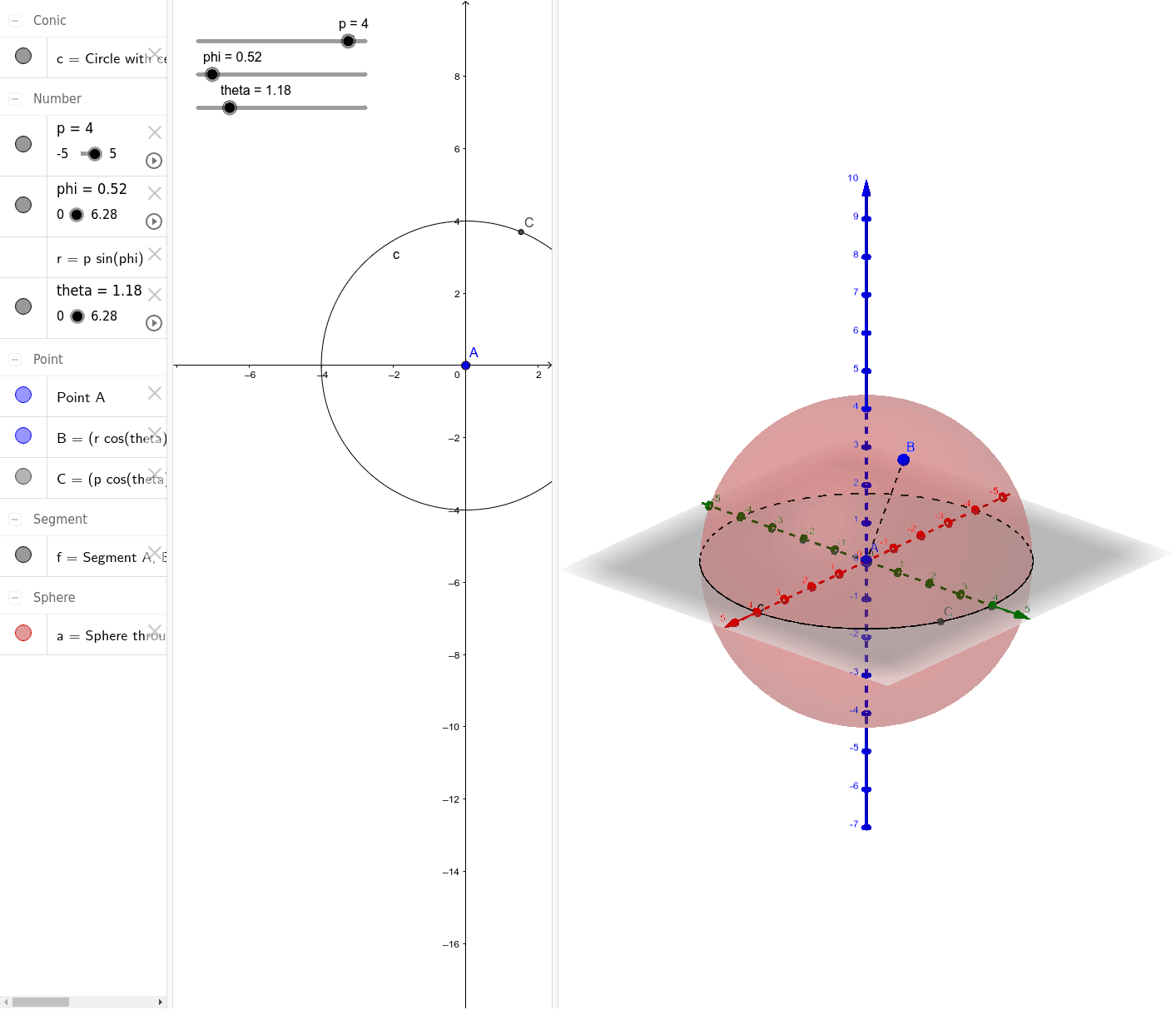Image resolution: width=1176 pixels, height=1010 pixels.
Task: Hide Point A using its blue visibility dot
Action: (23, 394)
